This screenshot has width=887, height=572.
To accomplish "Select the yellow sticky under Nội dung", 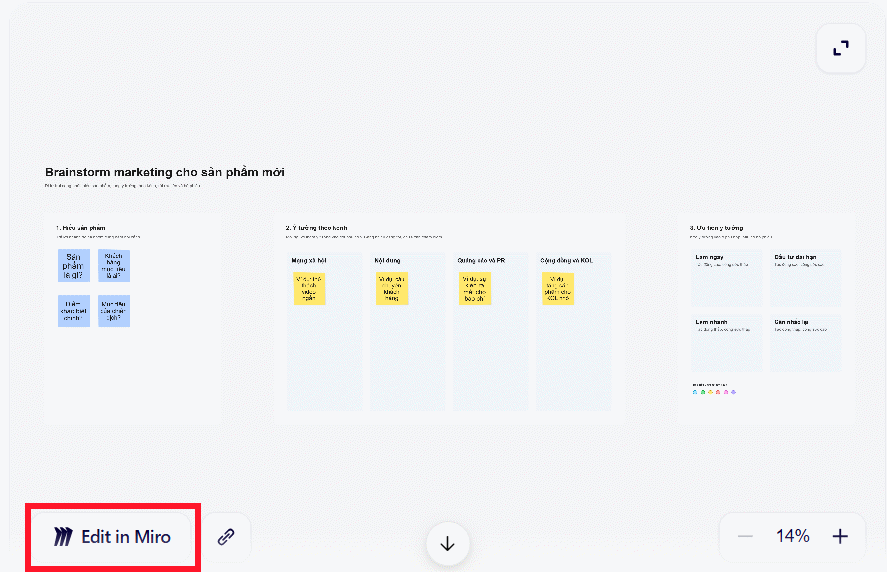I will [x=392, y=289].
